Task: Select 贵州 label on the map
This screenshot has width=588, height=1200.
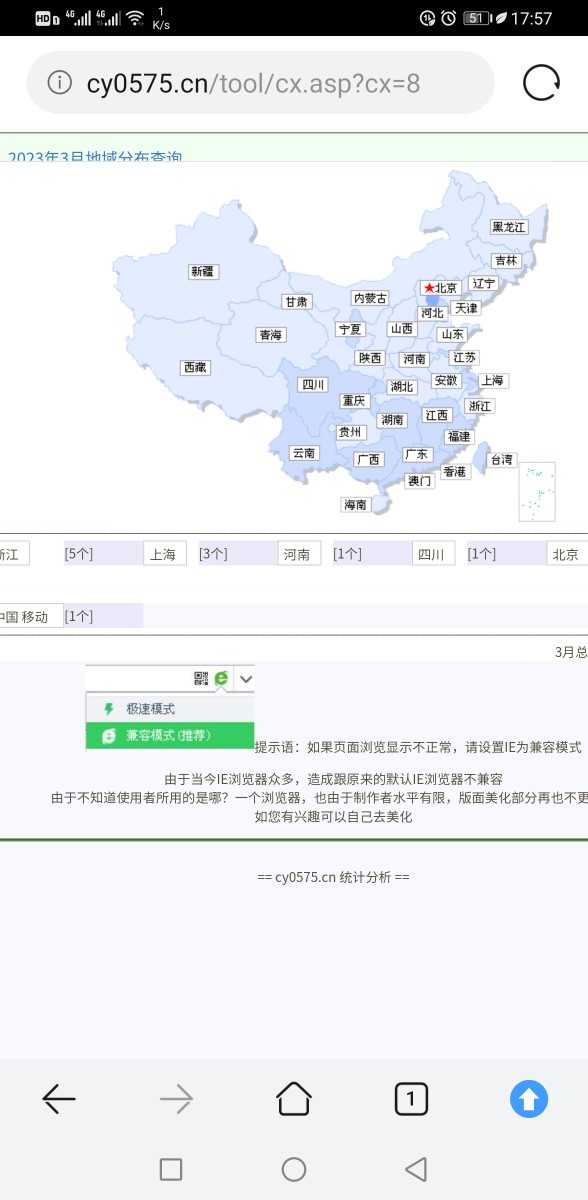Action: point(349,432)
